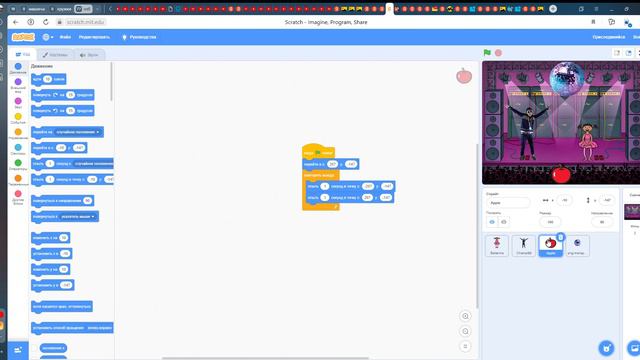640x360 pixels.
Task: Switch to large stage layout
Action: (x=629, y=53)
